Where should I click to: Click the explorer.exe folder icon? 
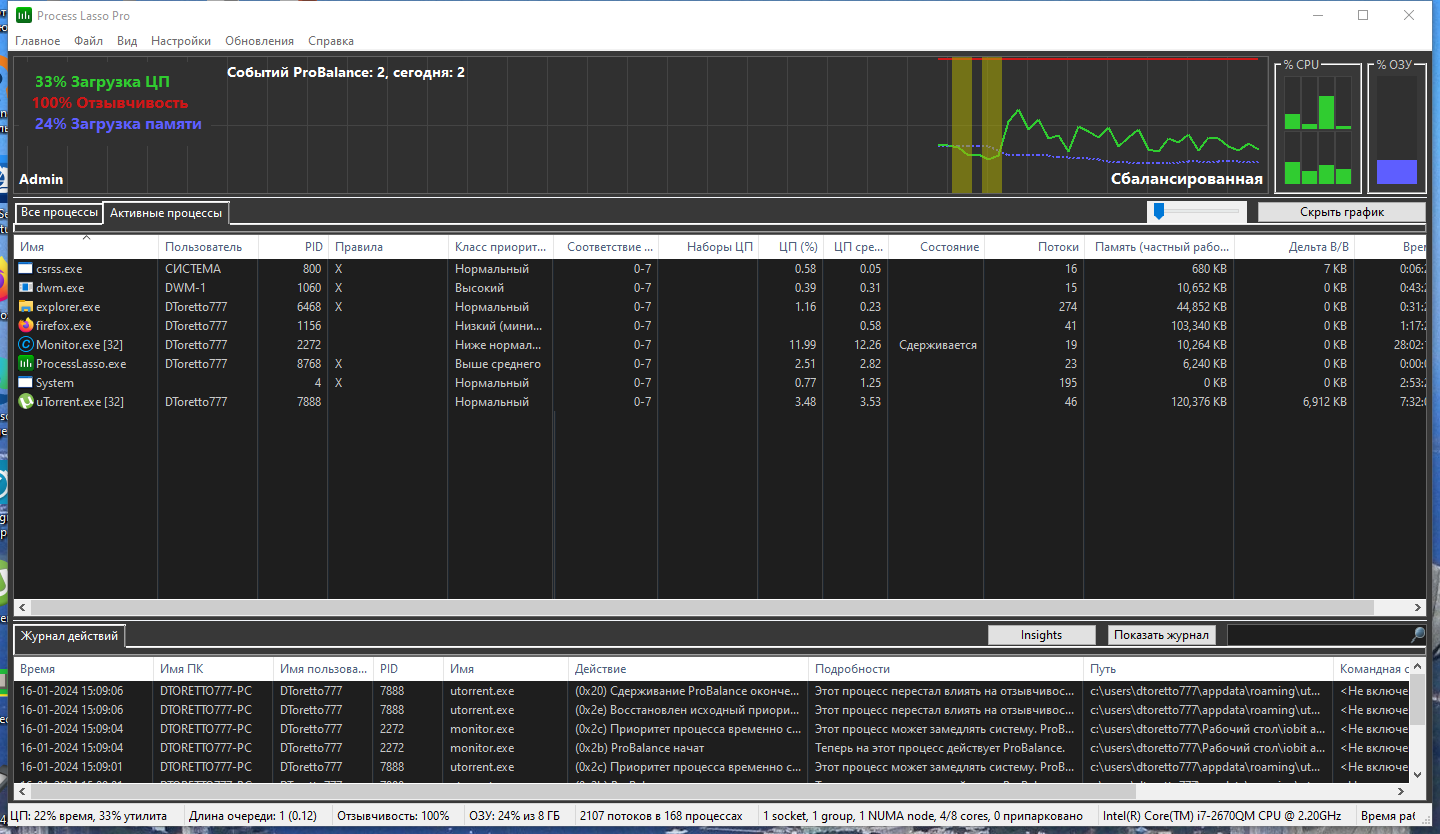click(x=25, y=307)
